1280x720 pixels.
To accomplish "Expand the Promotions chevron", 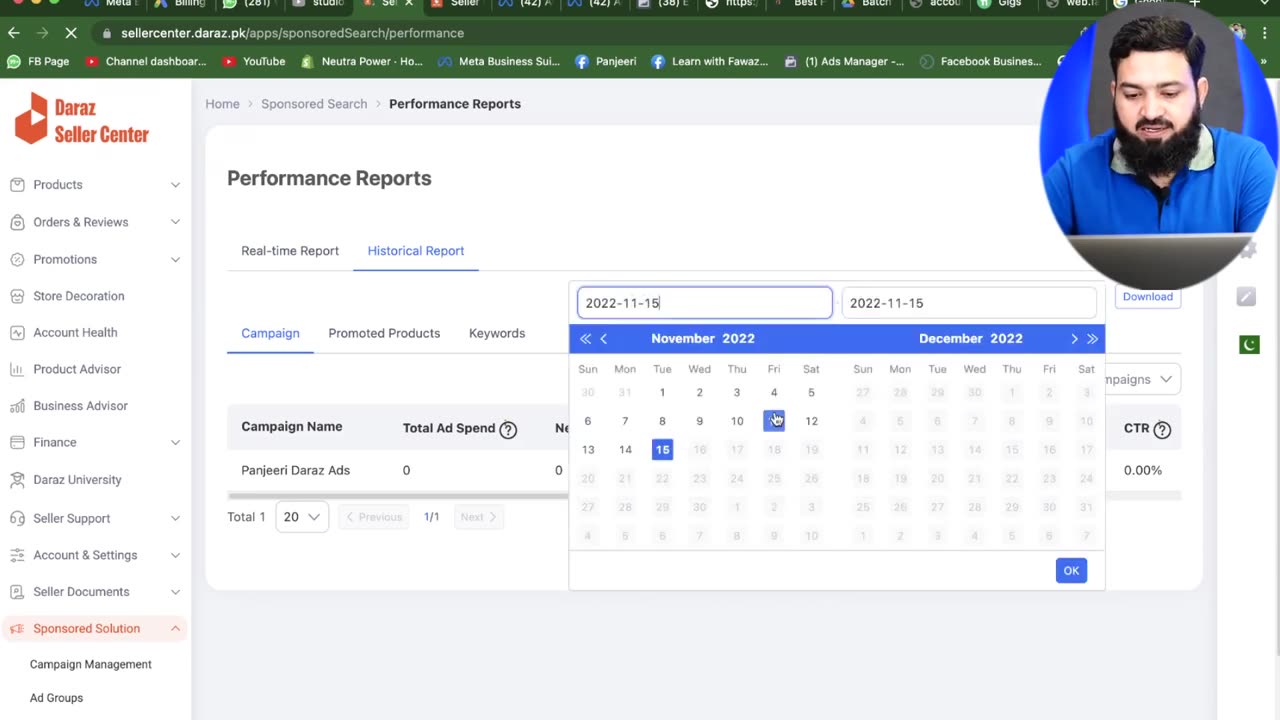I will tap(175, 259).
